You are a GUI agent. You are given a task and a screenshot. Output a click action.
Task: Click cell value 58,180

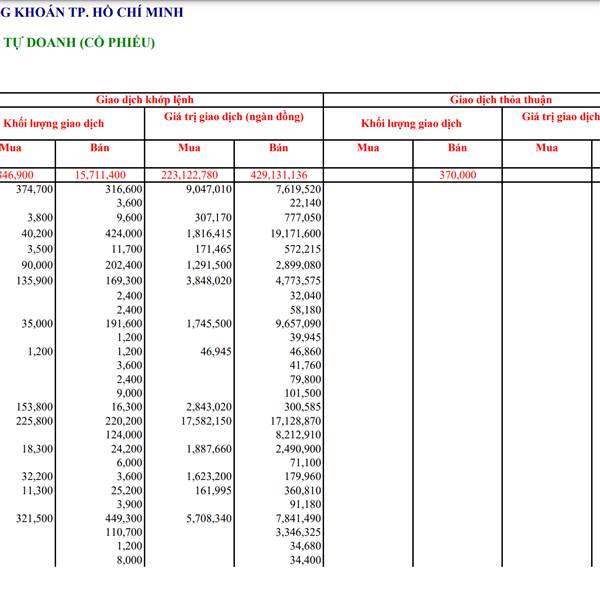click(x=305, y=310)
